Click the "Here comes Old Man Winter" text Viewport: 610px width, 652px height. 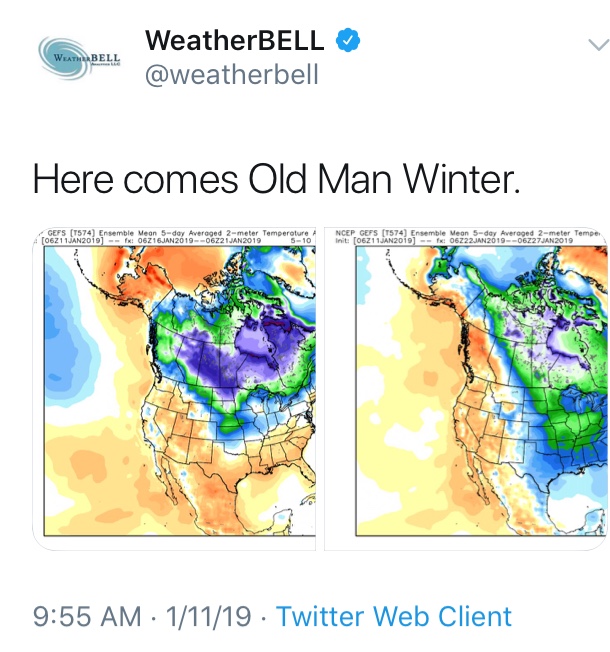click(x=277, y=179)
